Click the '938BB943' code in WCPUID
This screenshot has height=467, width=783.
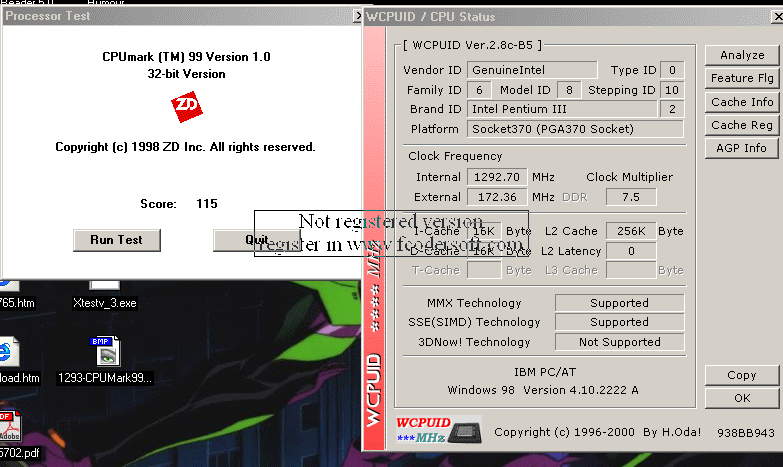746,433
